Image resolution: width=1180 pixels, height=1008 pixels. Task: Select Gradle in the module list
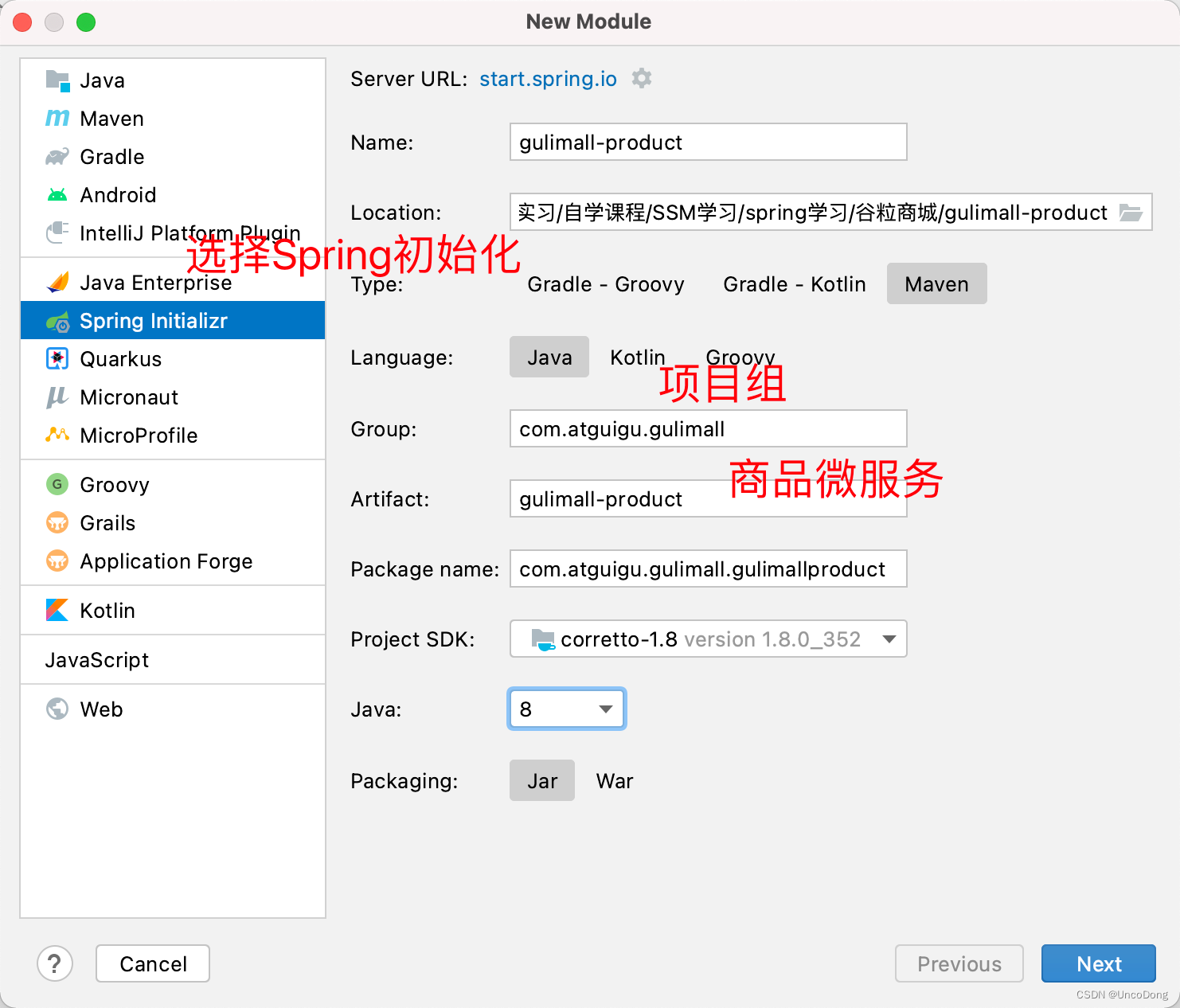(173, 157)
